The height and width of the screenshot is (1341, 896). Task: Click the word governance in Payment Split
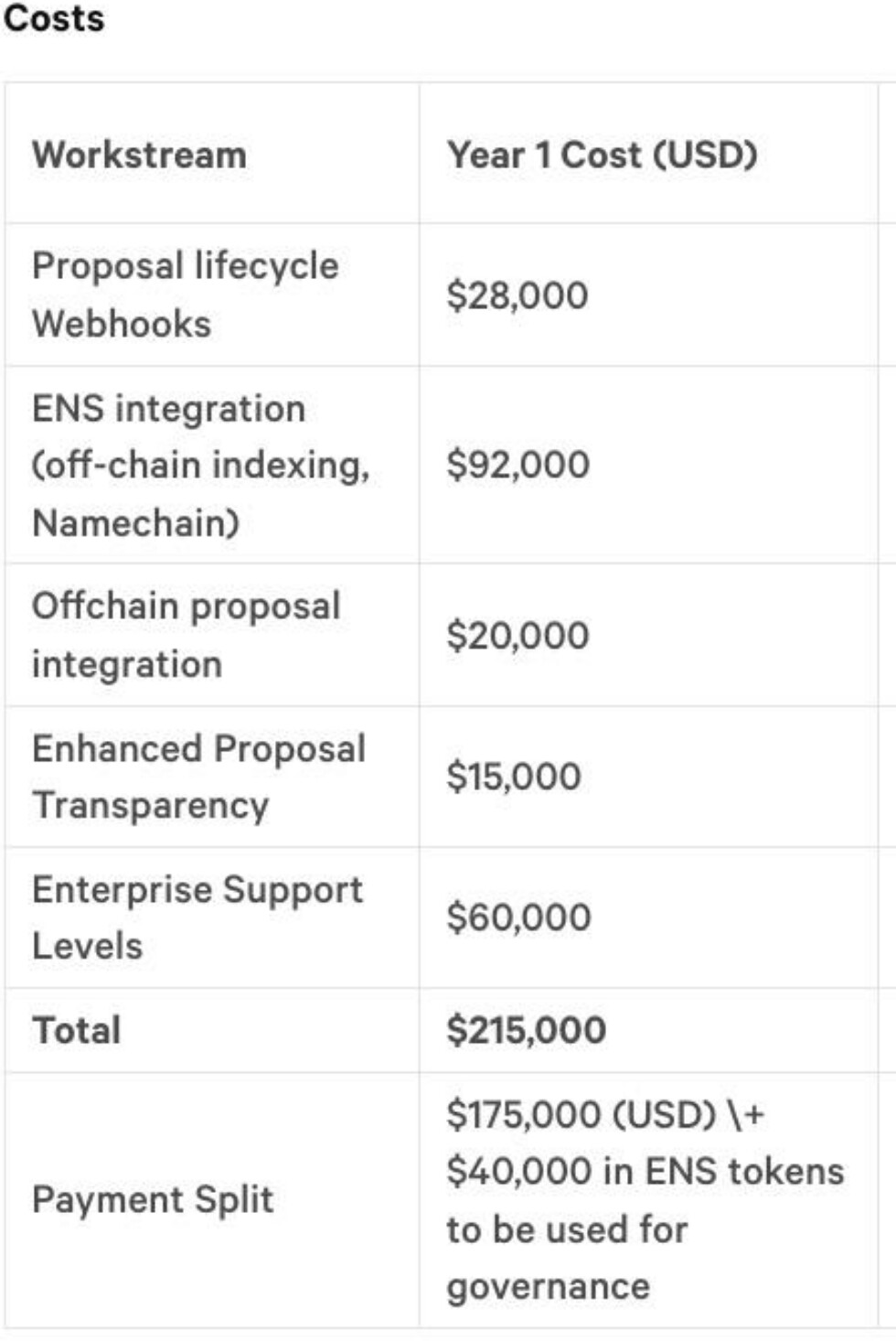(549, 1287)
